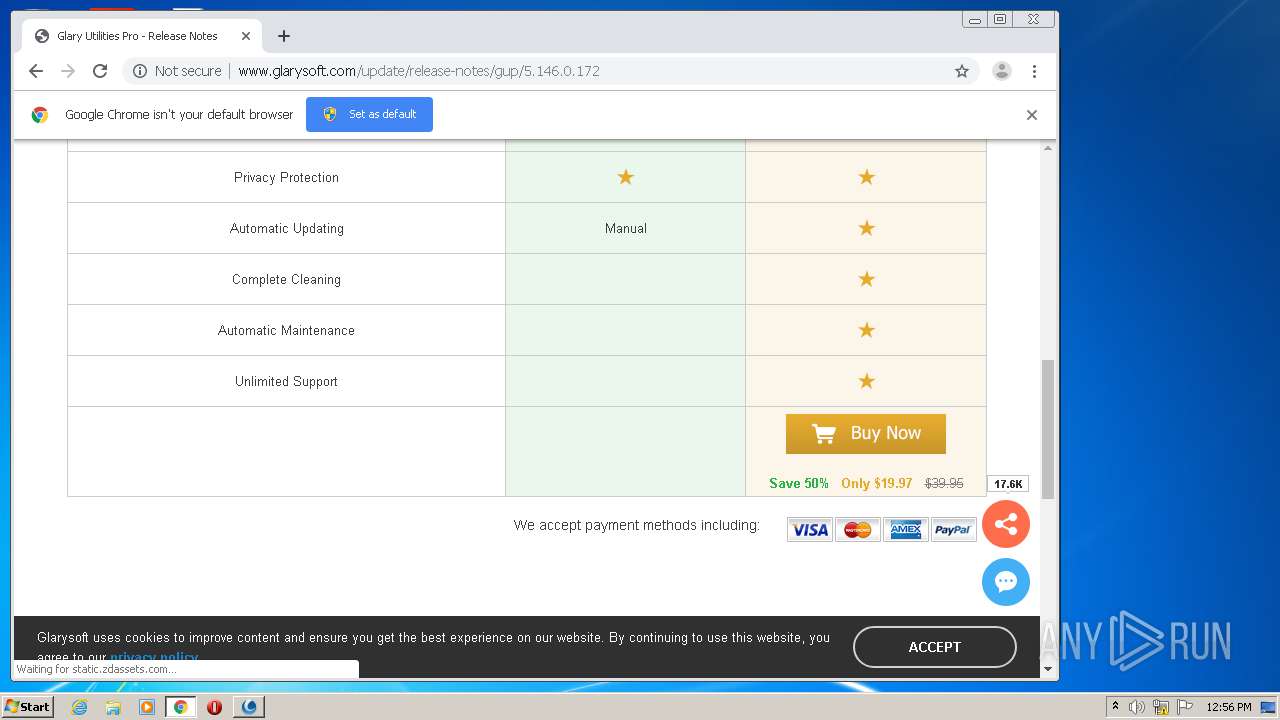Image resolution: width=1280 pixels, height=720 pixels.
Task: Open Action Center flag icon
Action: click(1185, 707)
